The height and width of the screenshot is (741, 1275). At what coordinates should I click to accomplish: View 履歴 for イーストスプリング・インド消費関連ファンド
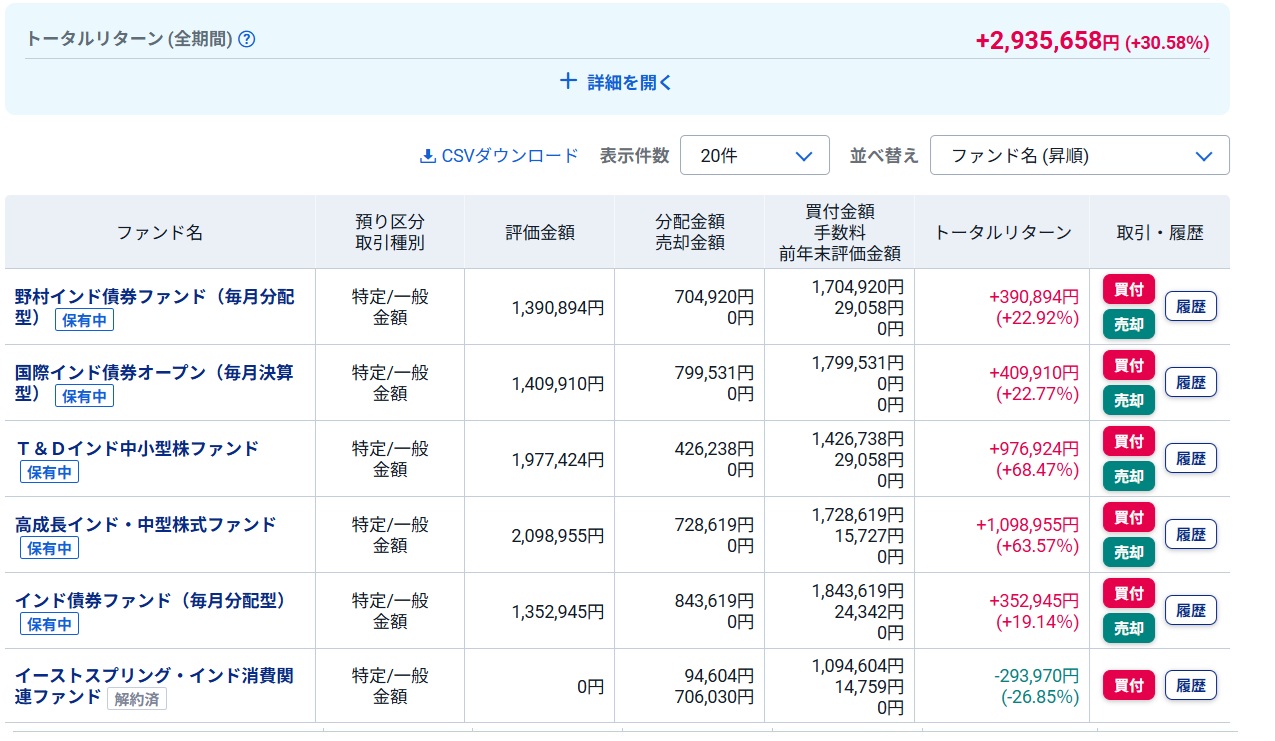pyautogui.click(x=1190, y=685)
